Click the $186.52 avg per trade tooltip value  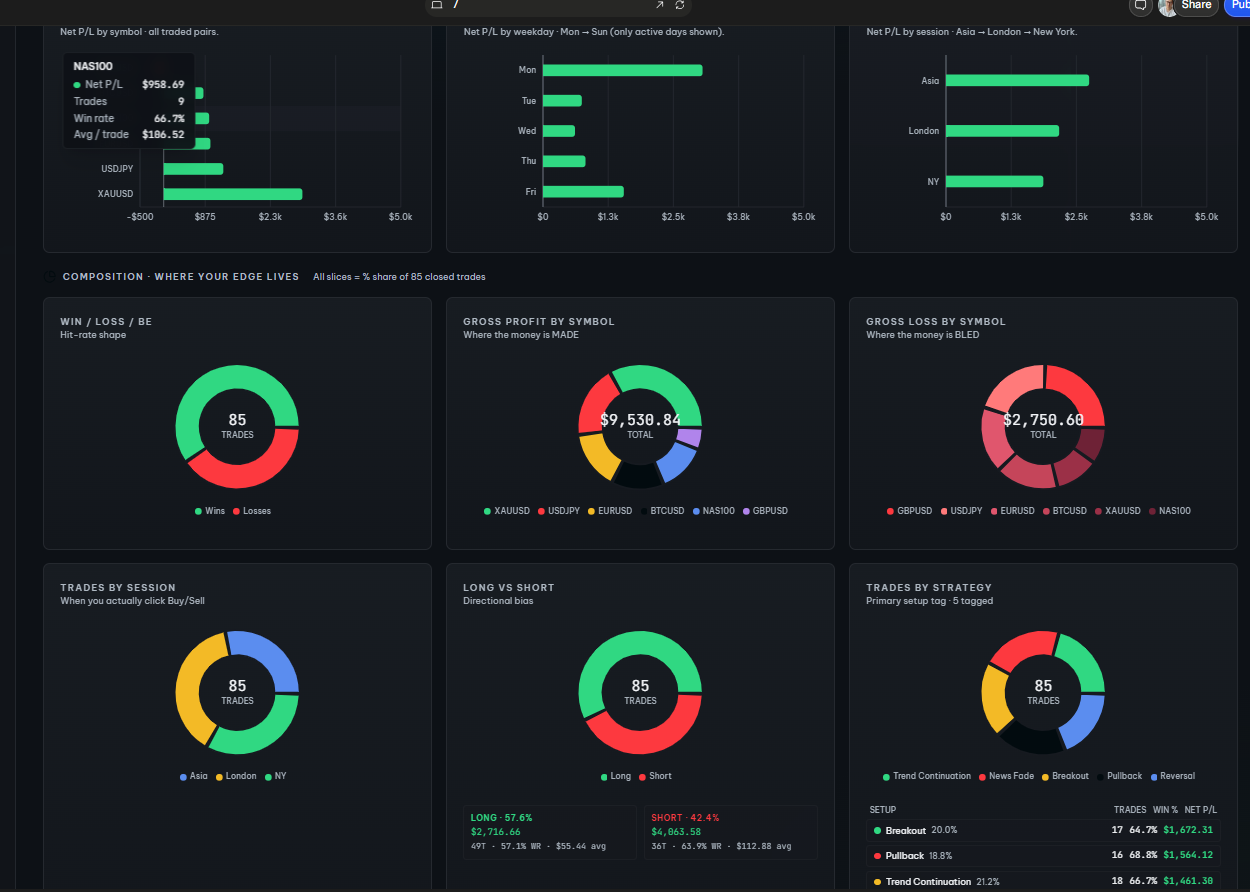tap(163, 134)
